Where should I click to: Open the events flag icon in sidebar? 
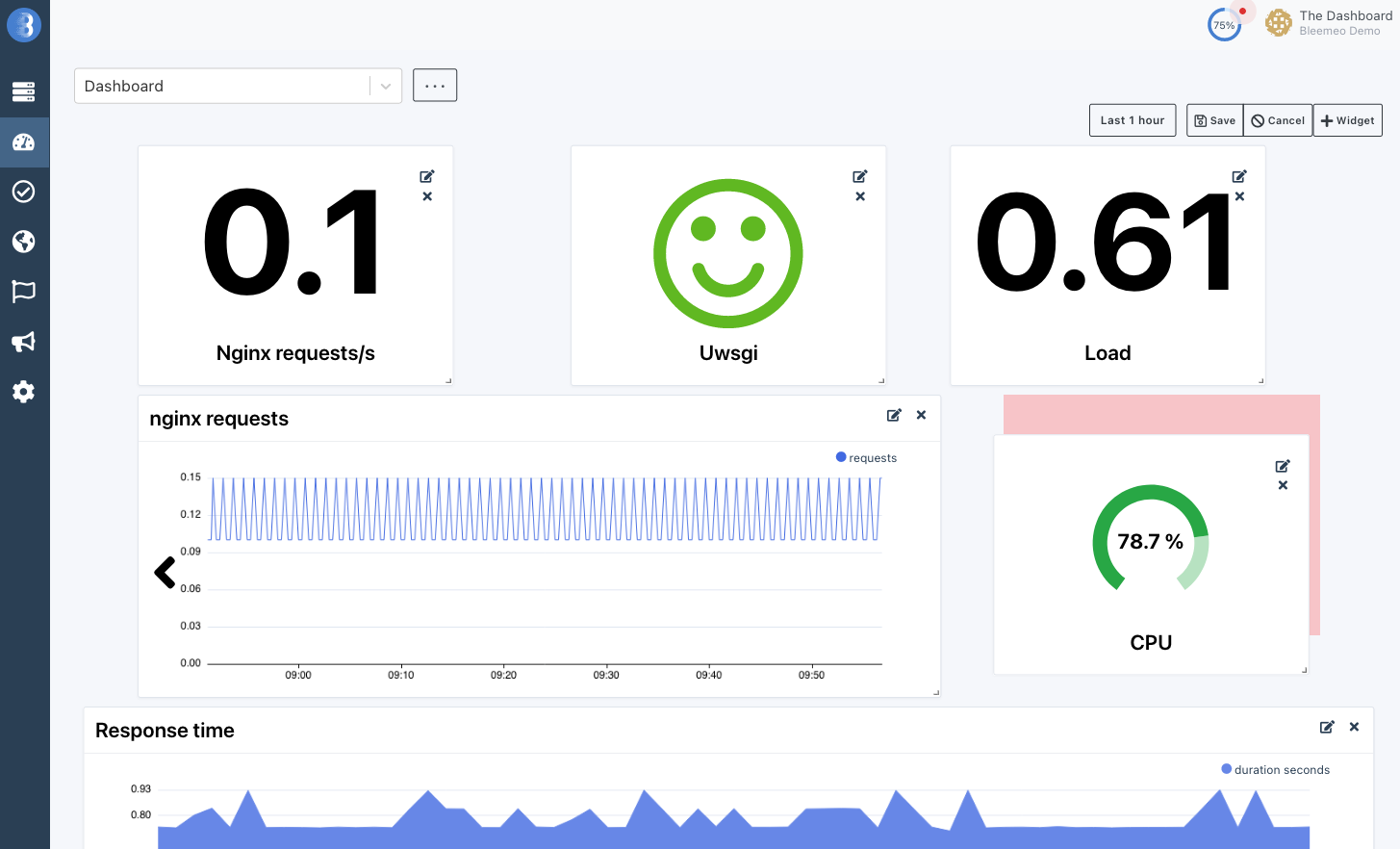click(x=24, y=292)
